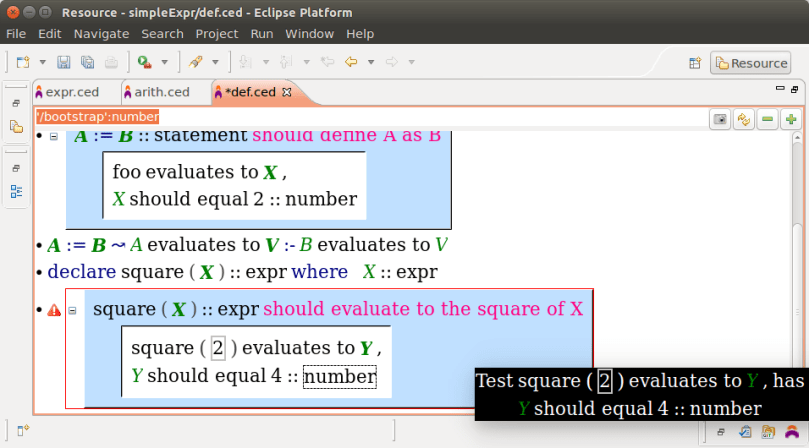Click the green minus zoom-out icon
Image resolution: width=809 pixels, height=448 pixels.
pyautogui.click(x=768, y=119)
